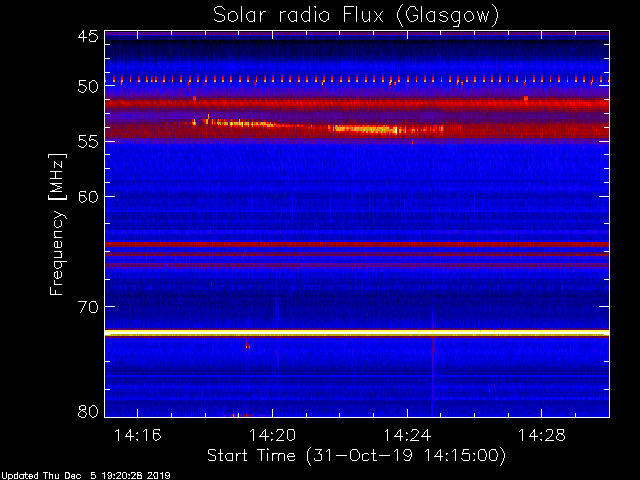Screen dimensions: 640x480
Task: Click the "Frequency [MHz]" axis label
Action: pos(57,224)
